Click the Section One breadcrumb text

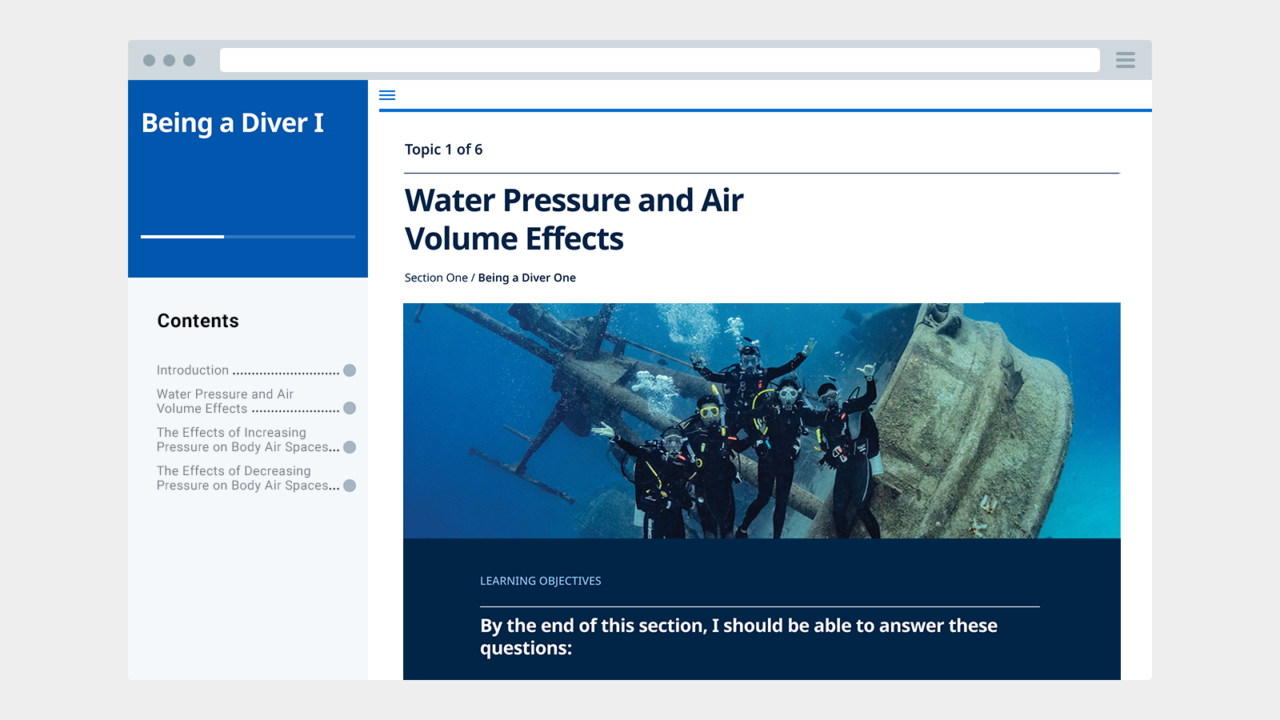[436, 278]
